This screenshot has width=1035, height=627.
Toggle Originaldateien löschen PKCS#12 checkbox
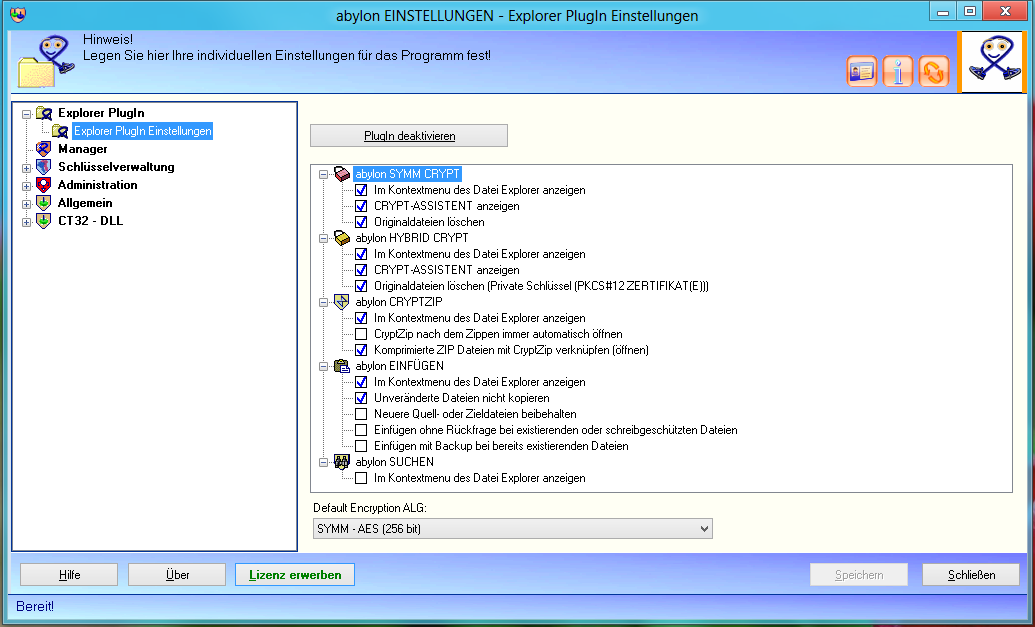tap(361, 286)
